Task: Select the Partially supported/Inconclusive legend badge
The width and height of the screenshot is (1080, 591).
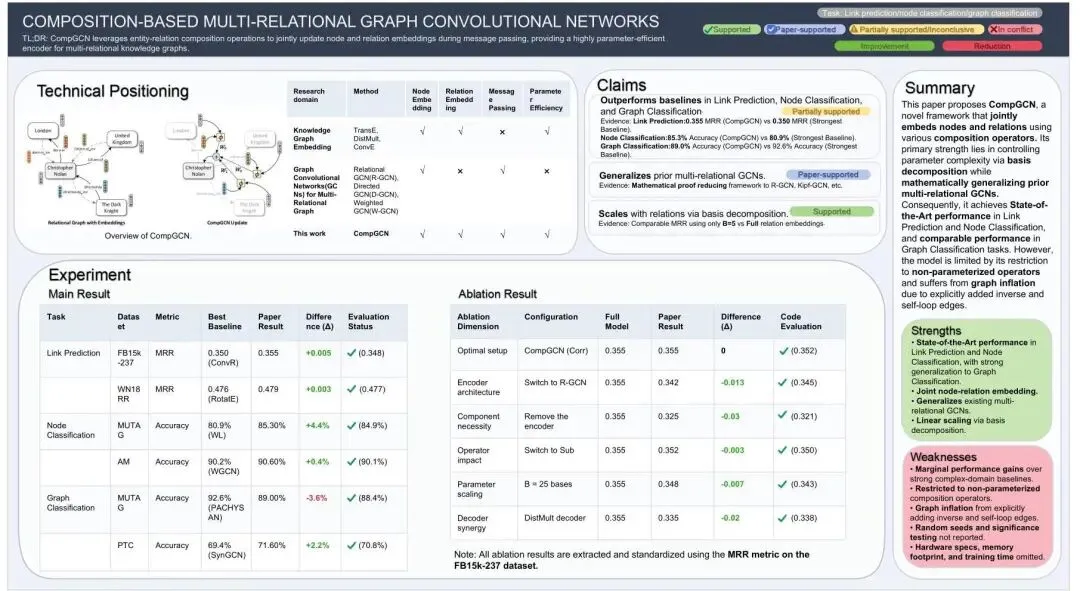Action: pyautogui.click(x=916, y=30)
